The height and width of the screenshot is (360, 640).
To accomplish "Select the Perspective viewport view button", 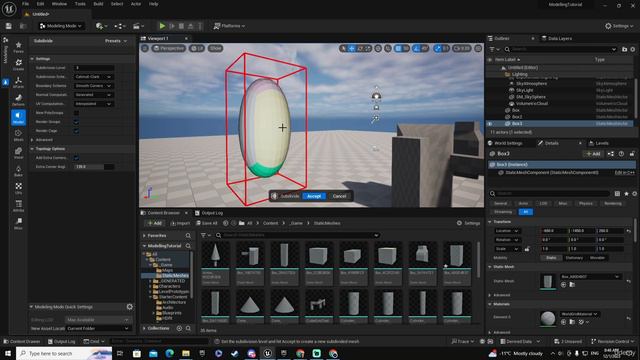I will [169, 48].
